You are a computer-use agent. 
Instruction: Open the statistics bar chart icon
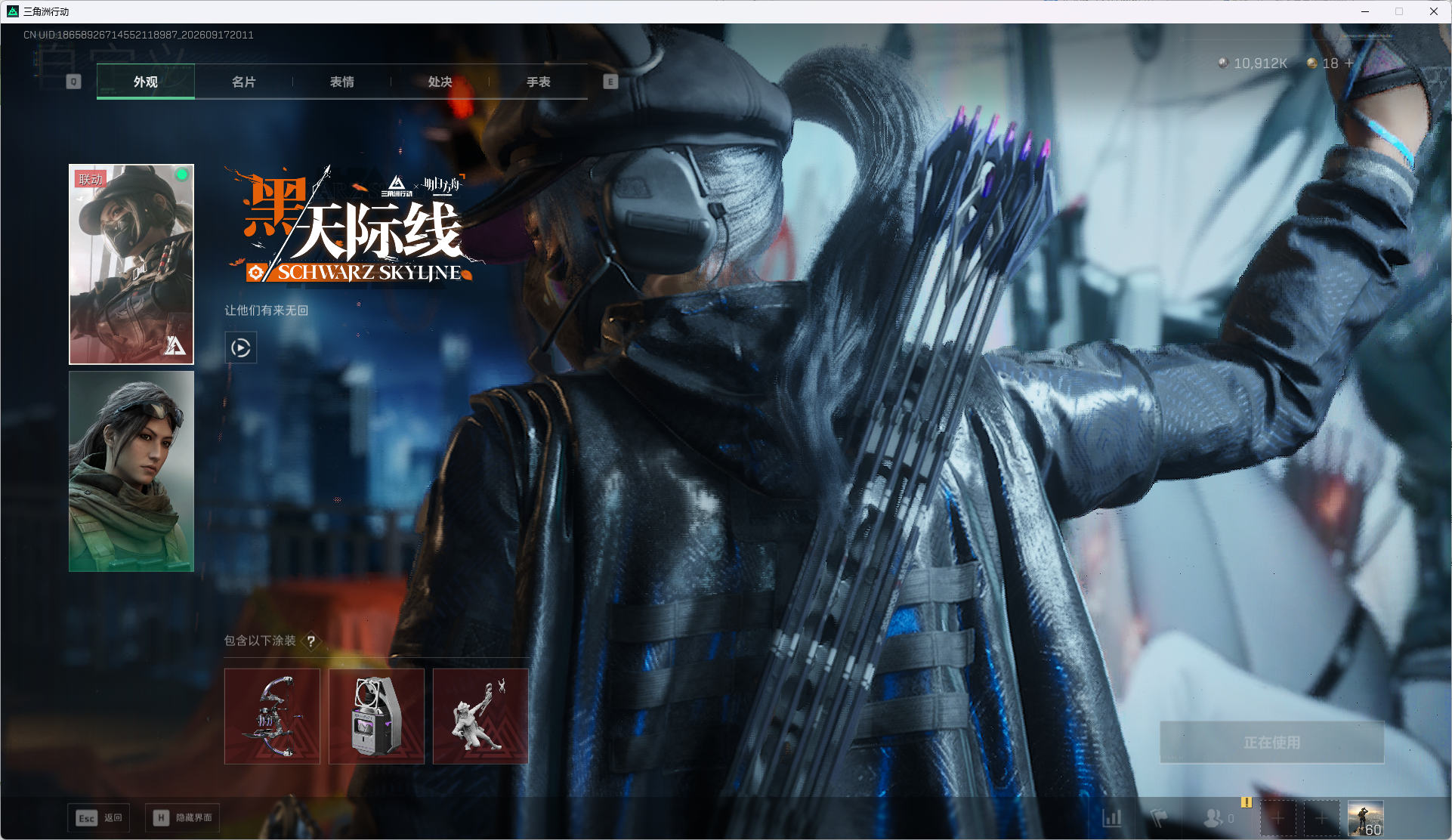coord(1112,818)
